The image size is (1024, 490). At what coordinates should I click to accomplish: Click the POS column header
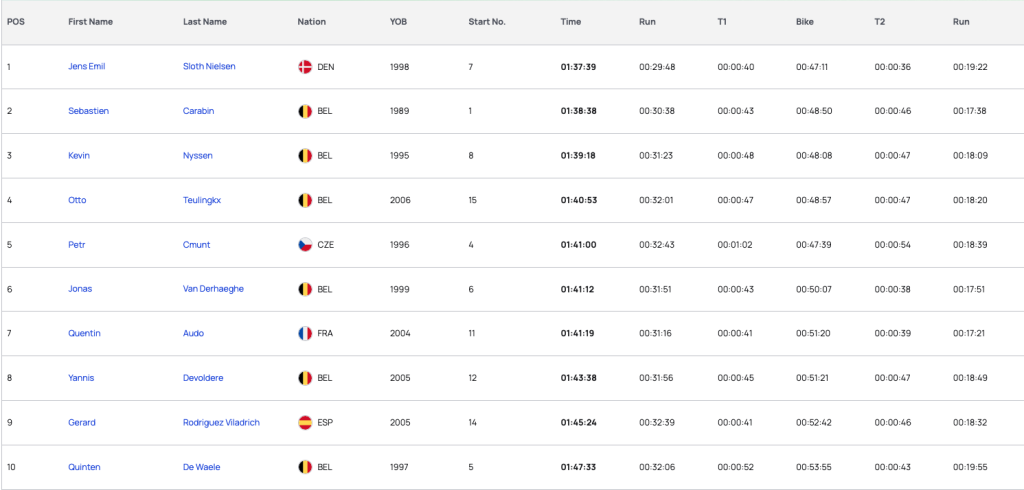16,22
